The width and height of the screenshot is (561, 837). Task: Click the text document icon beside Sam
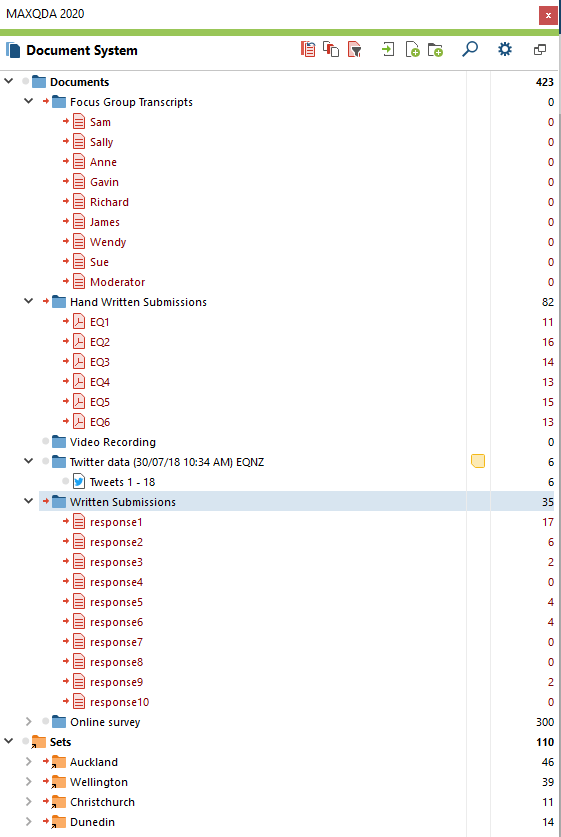click(x=79, y=122)
